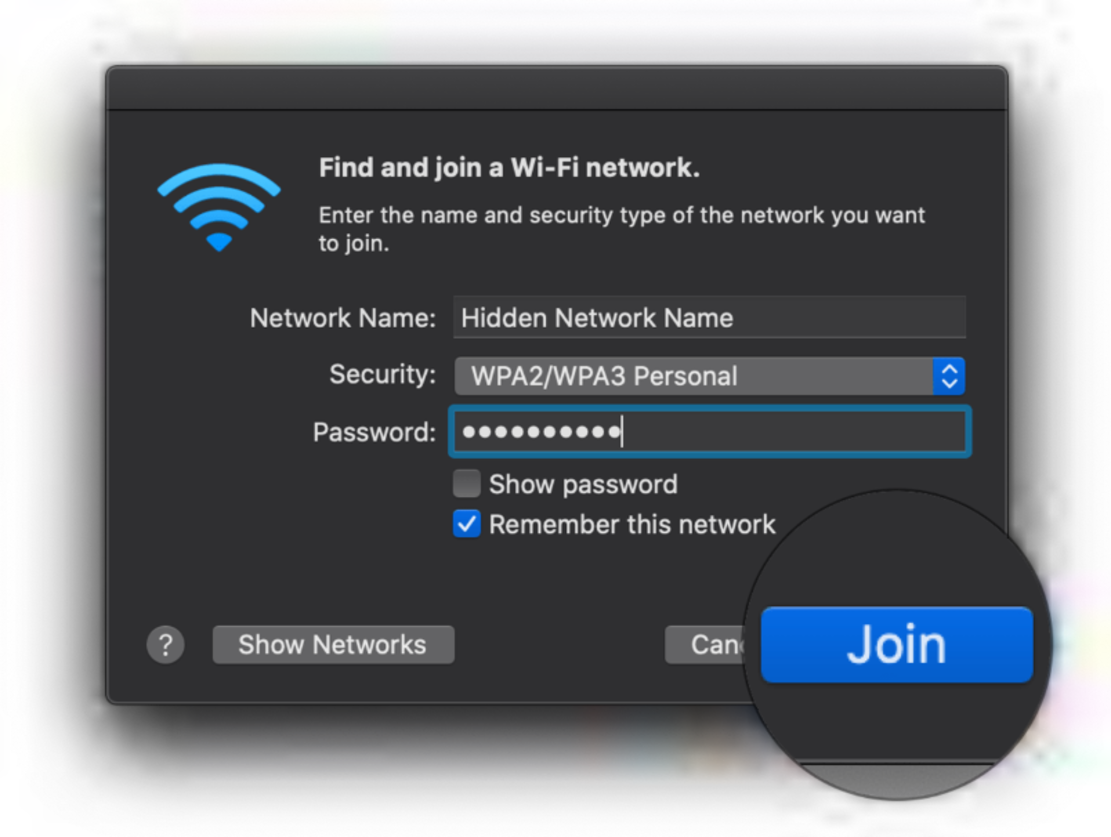Click the blue Wi-Fi signal icon
This screenshot has height=837, width=1111.
coord(219,207)
